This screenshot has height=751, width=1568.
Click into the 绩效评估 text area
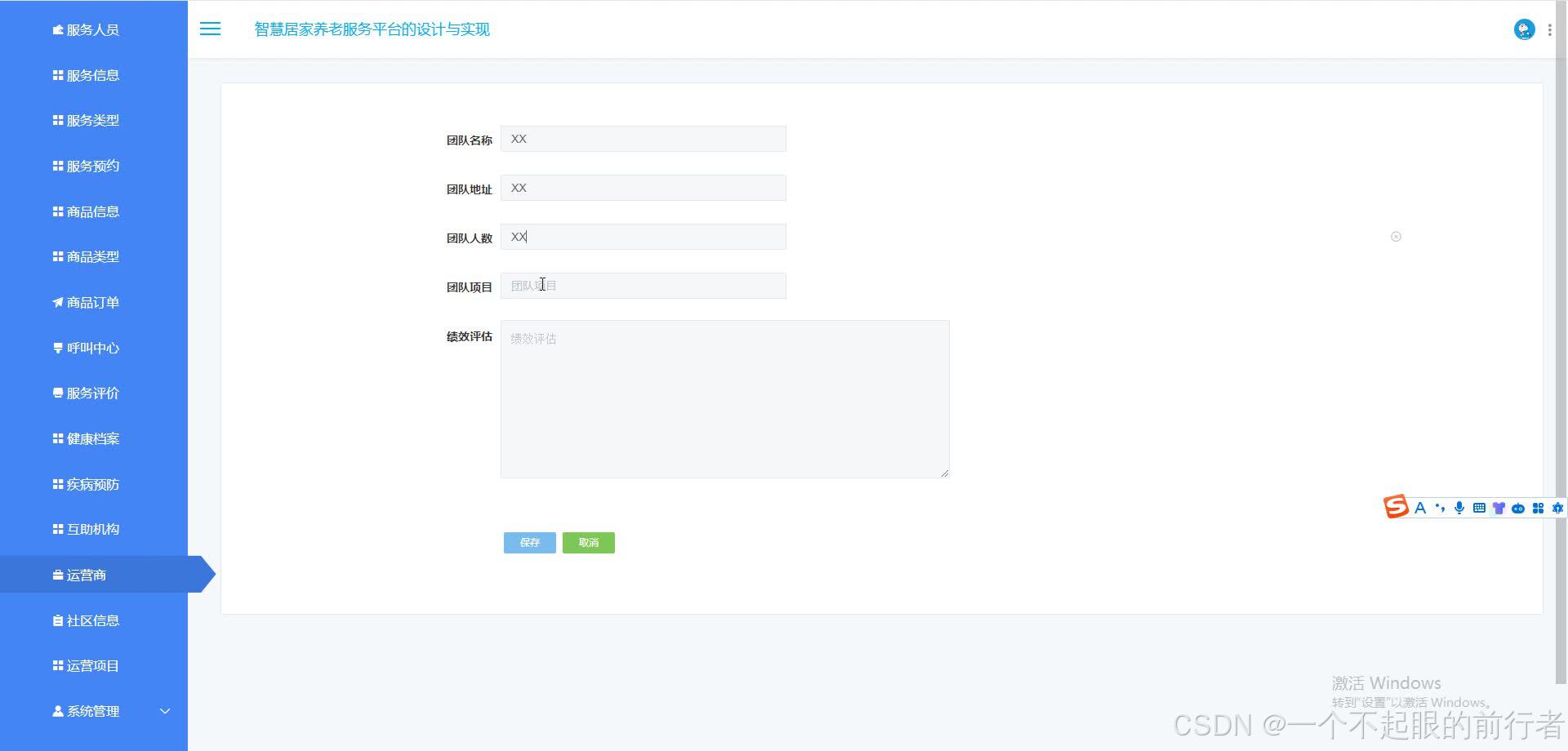tap(725, 399)
